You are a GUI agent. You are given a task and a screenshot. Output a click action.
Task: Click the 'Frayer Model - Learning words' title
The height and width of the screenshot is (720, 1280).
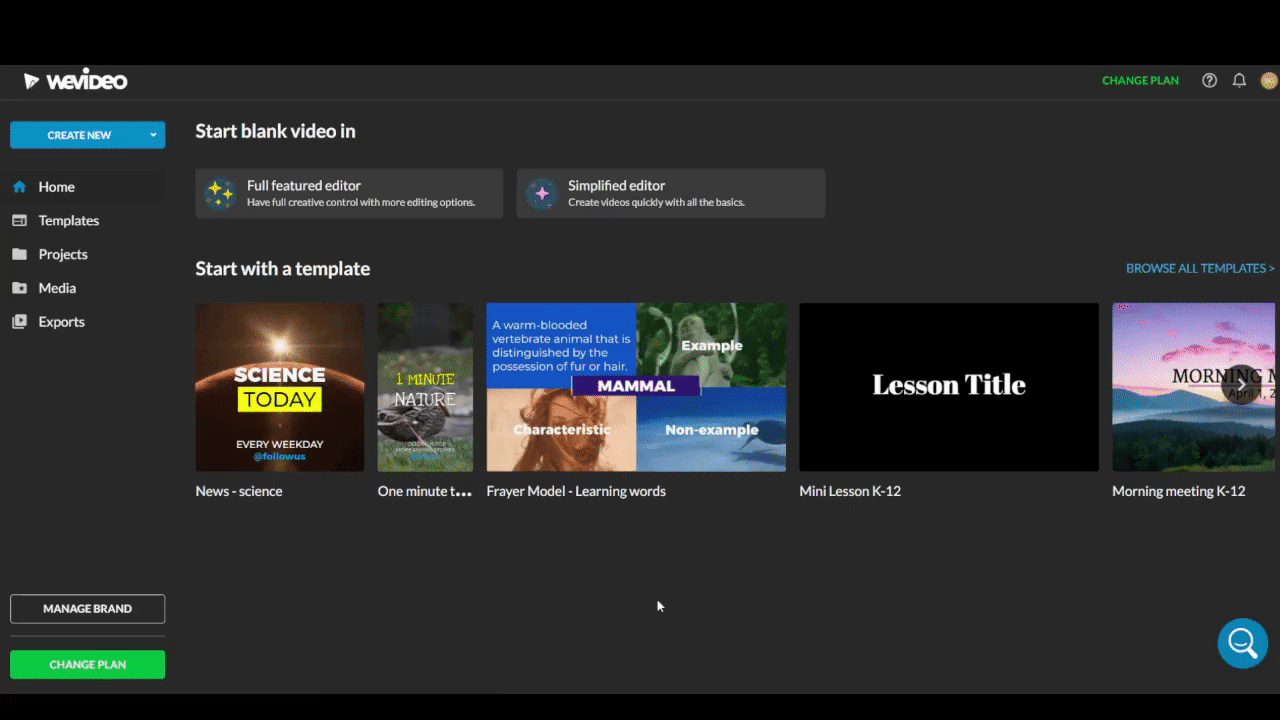576,491
